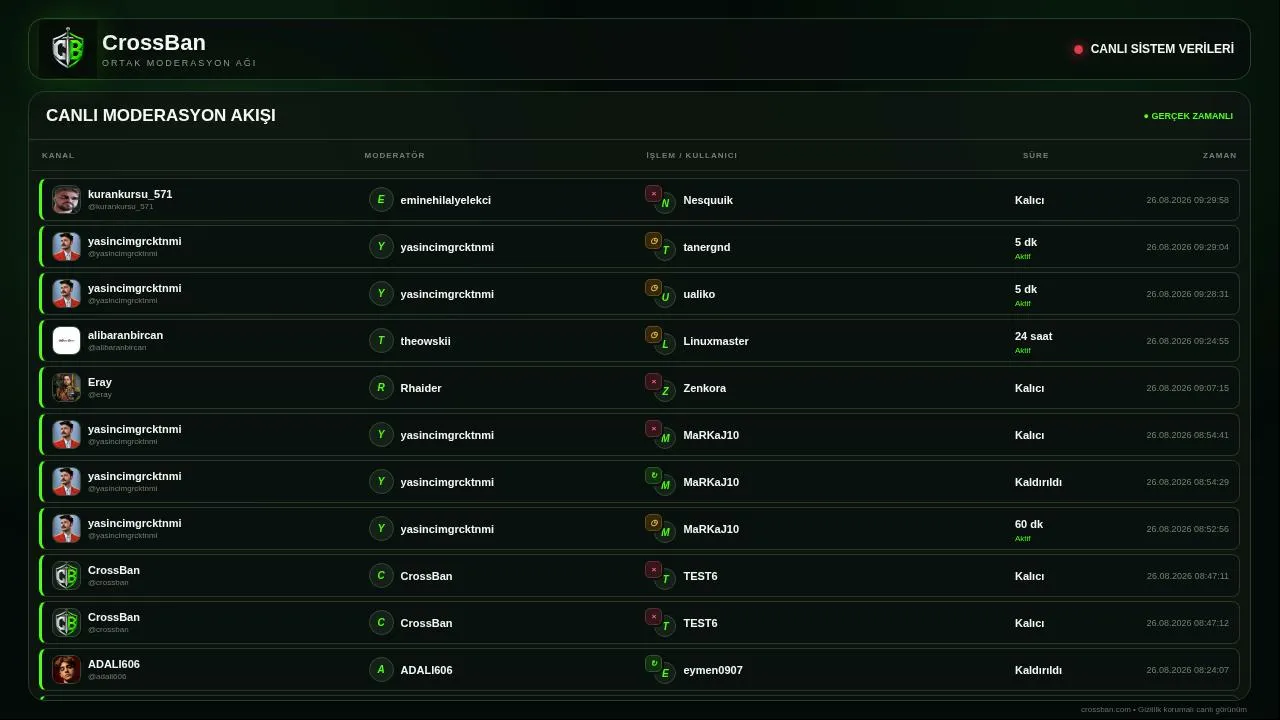Screen dimensions: 1280x720
Task: Click the KANAL column header
Action: pyautogui.click(x=58, y=155)
